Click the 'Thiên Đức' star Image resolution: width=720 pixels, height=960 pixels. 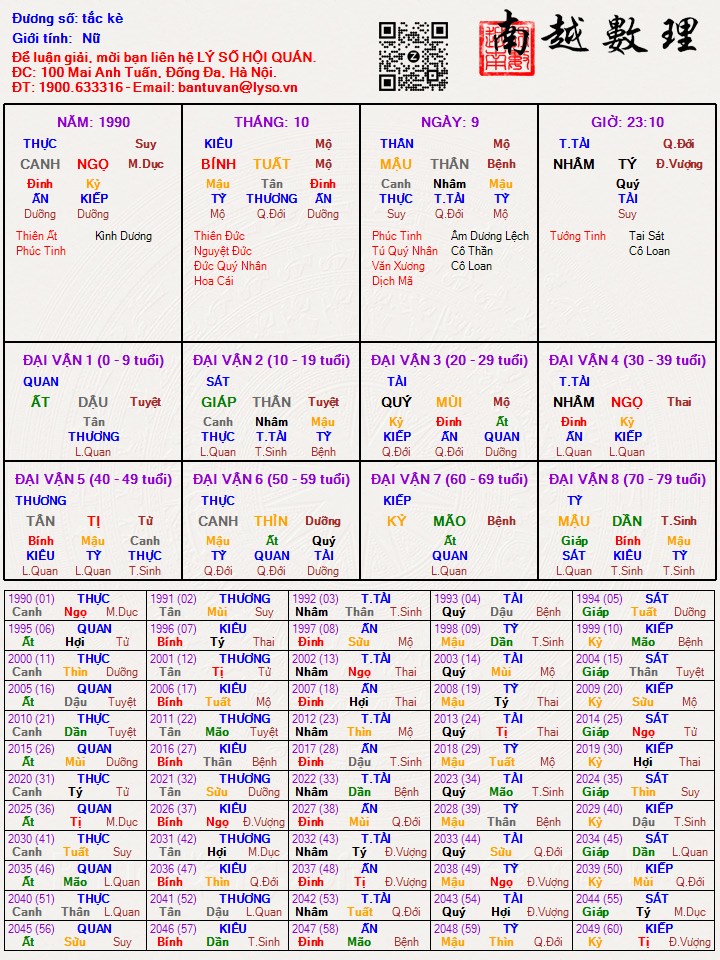[219, 236]
